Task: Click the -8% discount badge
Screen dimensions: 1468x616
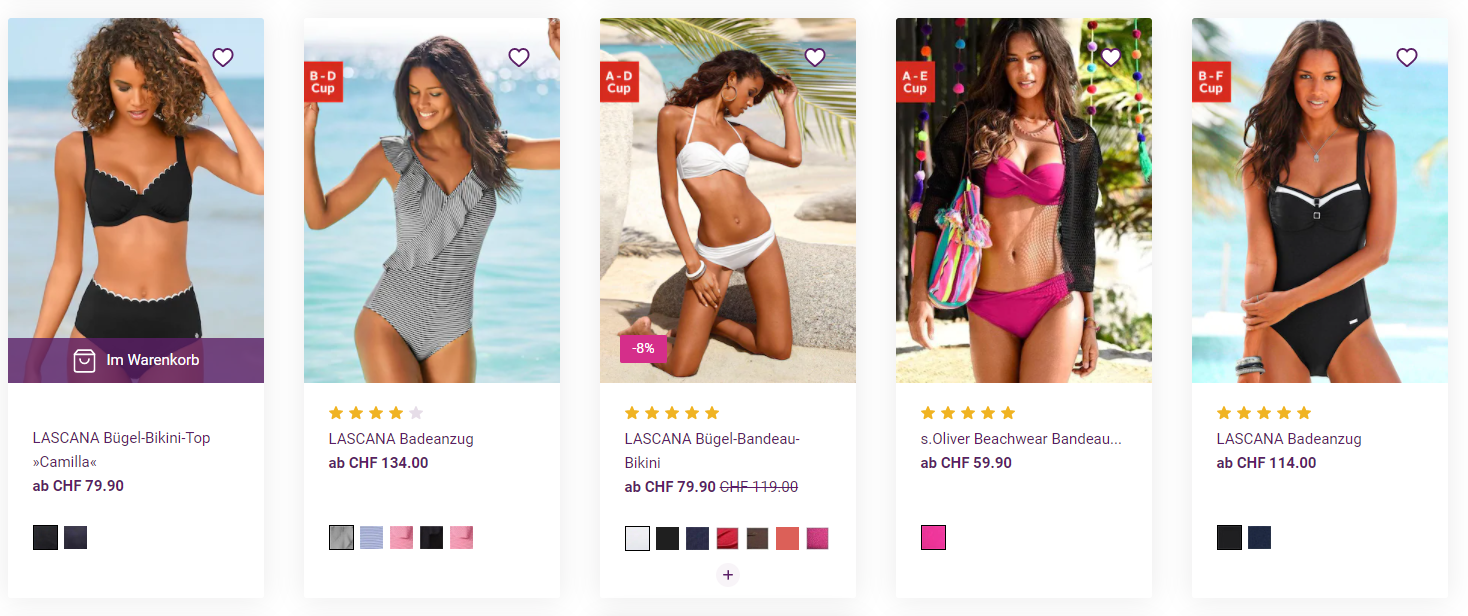Action: tap(644, 349)
